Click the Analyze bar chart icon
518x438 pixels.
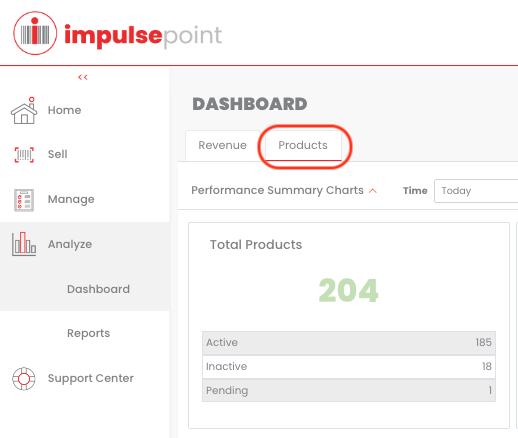(24, 244)
